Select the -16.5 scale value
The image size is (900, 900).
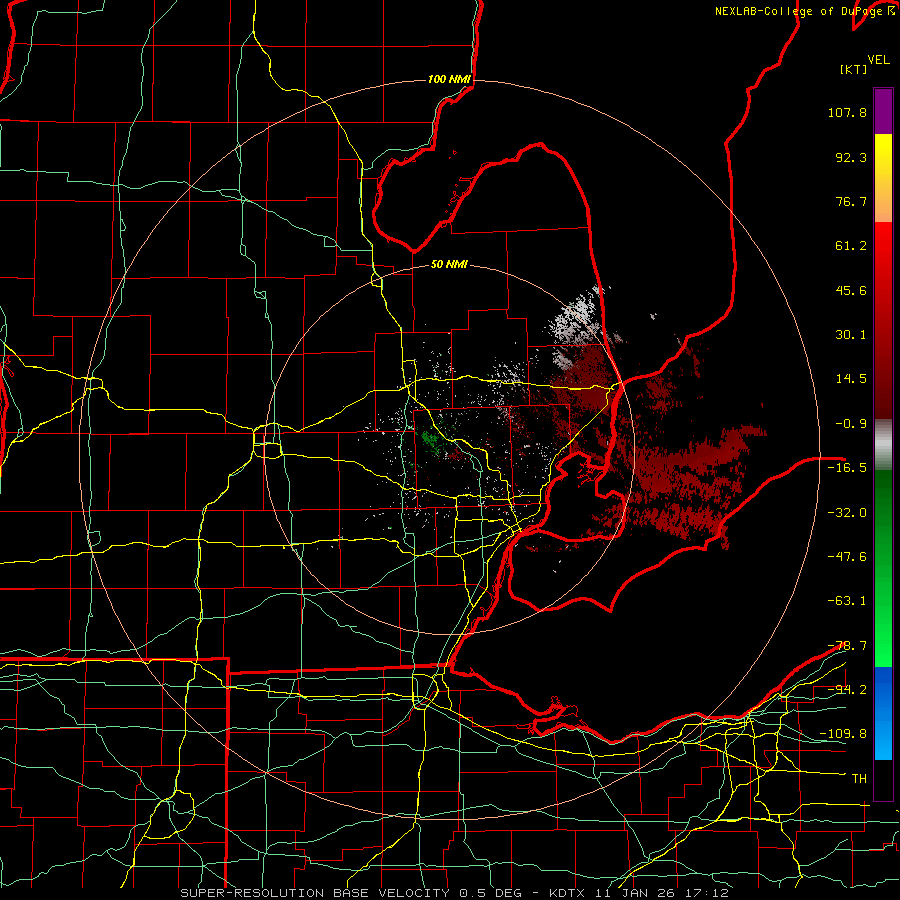847,468
